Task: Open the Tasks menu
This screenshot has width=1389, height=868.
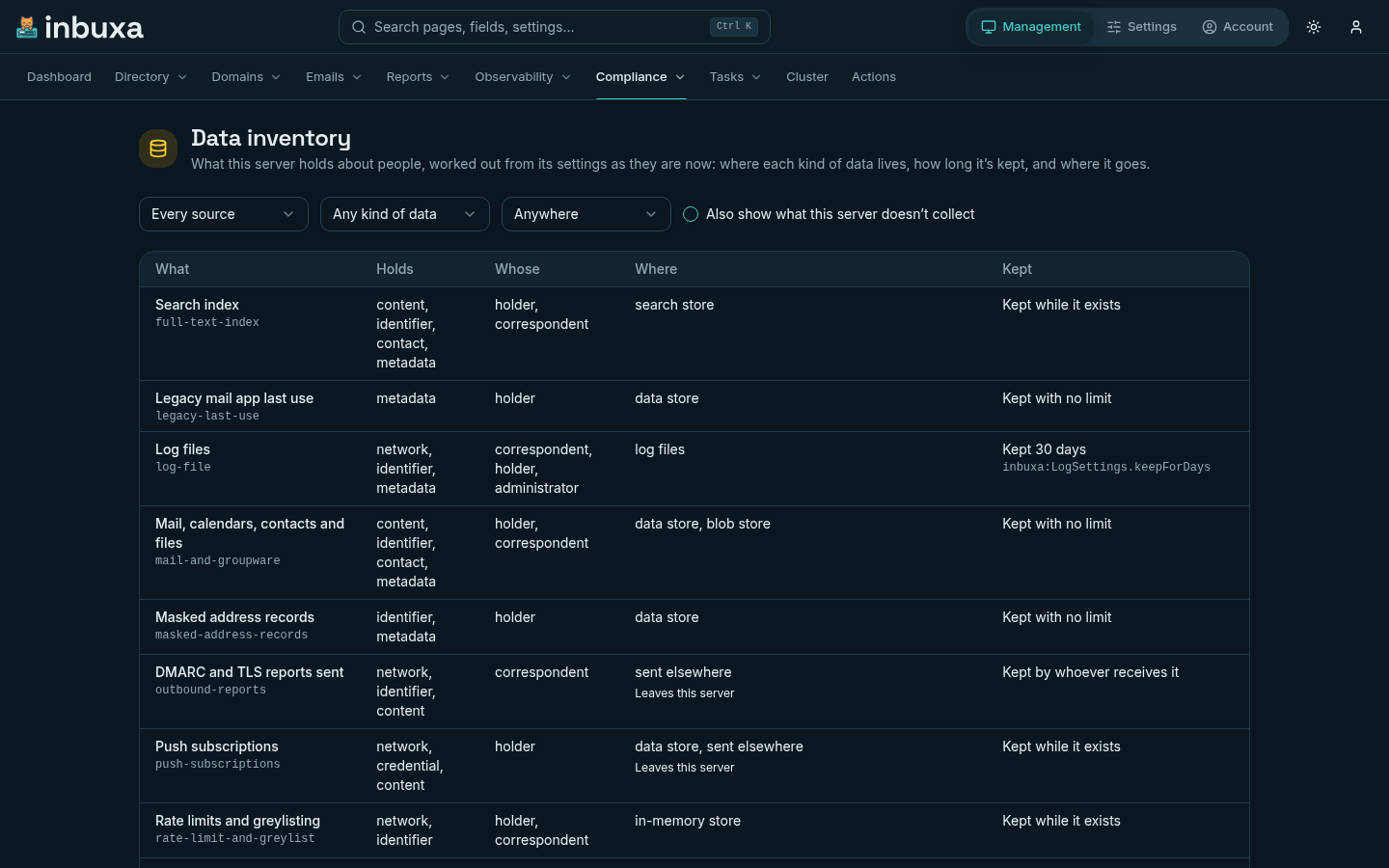Action: (x=736, y=77)
